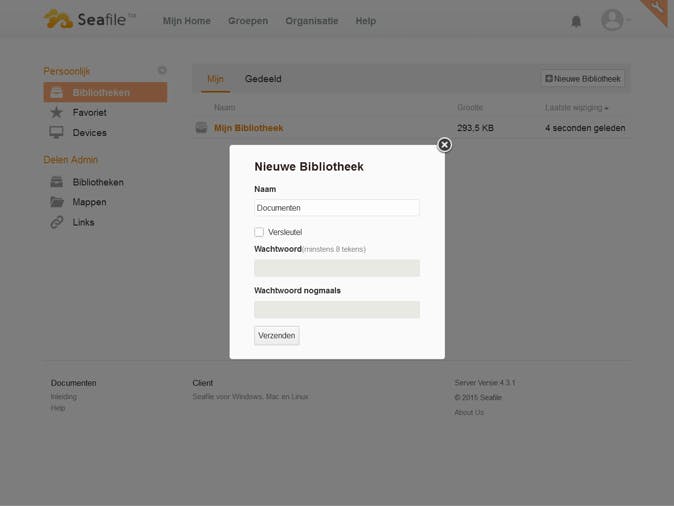The image size is (674, 506).
Task: Switch to the Mijn tab
Action: pyautogui.click(x=215, y=79)
